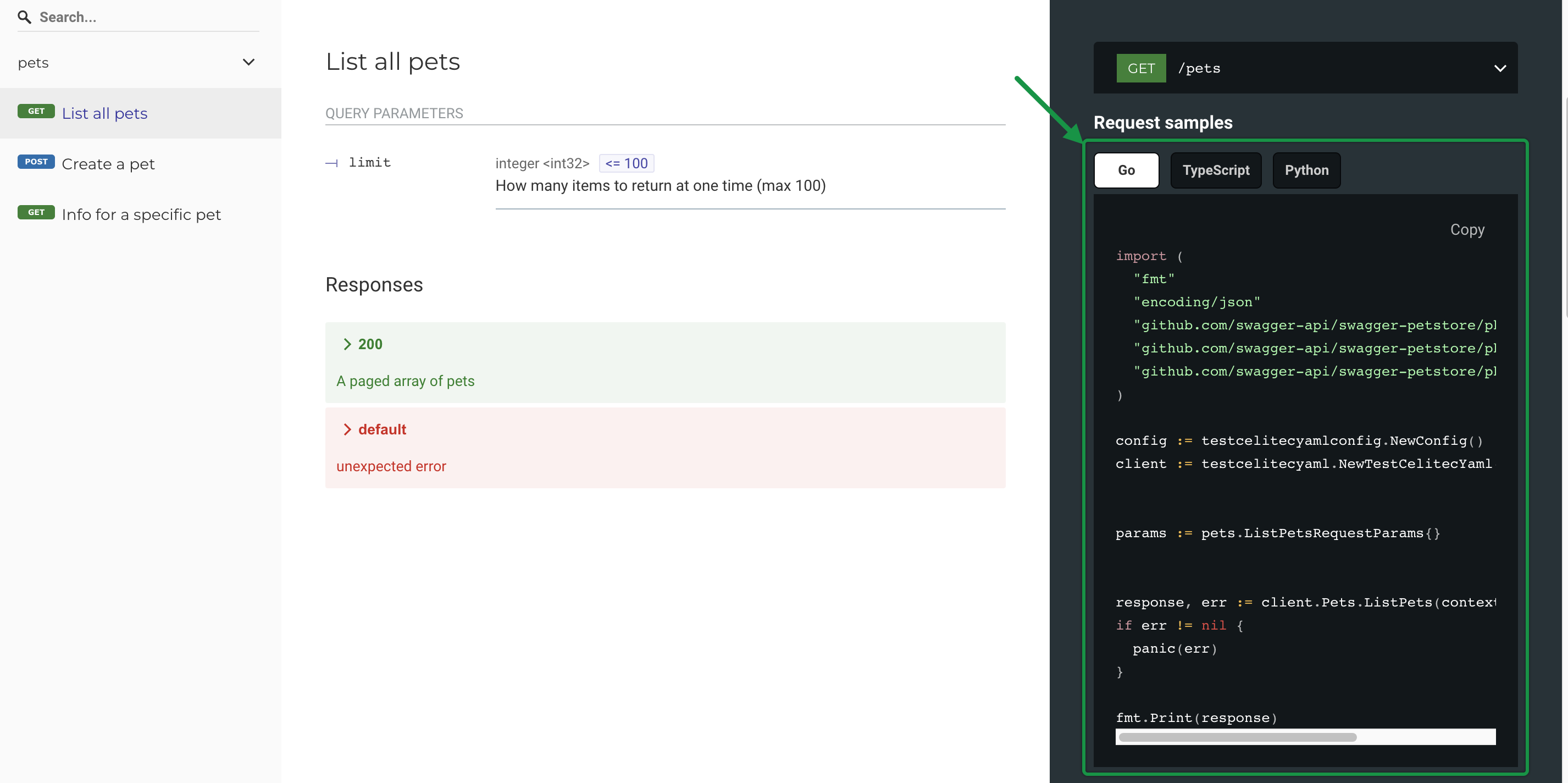Collapse the pets group in the sidebar
Image resolution: width=1568 pixels, height=783 pixels.
(248, 62)
